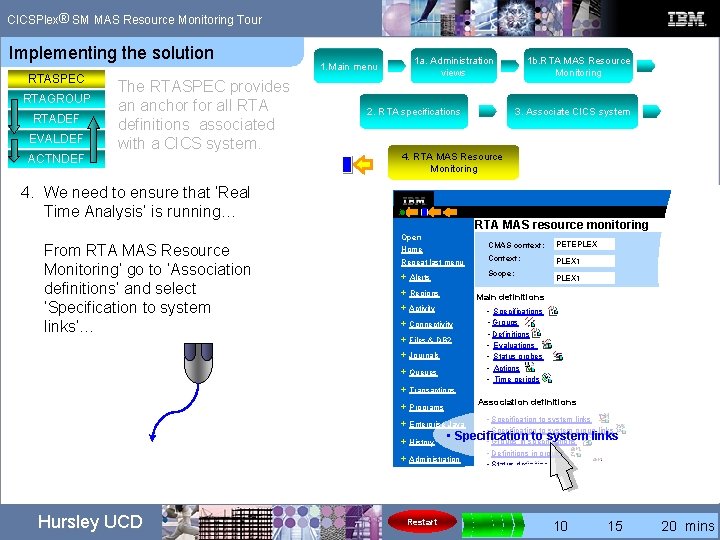Select 1b.RTA MAS Resource Monitoring step
The width and height of the screenshot is (720, 540).
click(x=579, y=66)
